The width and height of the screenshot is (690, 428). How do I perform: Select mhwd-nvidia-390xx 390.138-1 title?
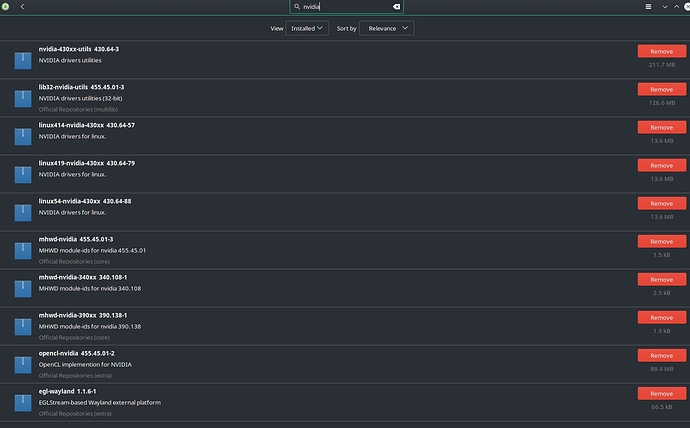point(83,315)
